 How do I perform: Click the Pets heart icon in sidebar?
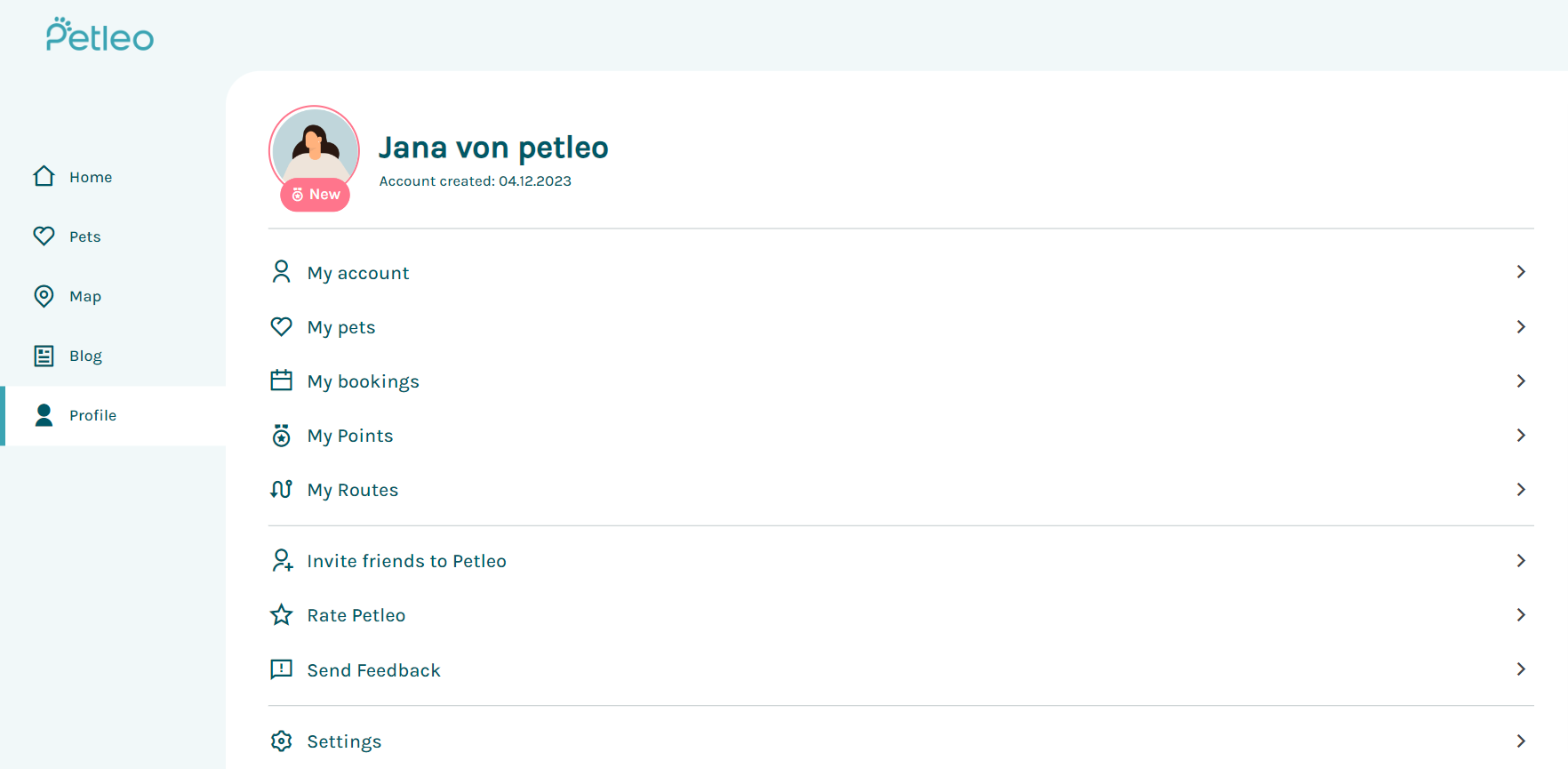(44, 236)
